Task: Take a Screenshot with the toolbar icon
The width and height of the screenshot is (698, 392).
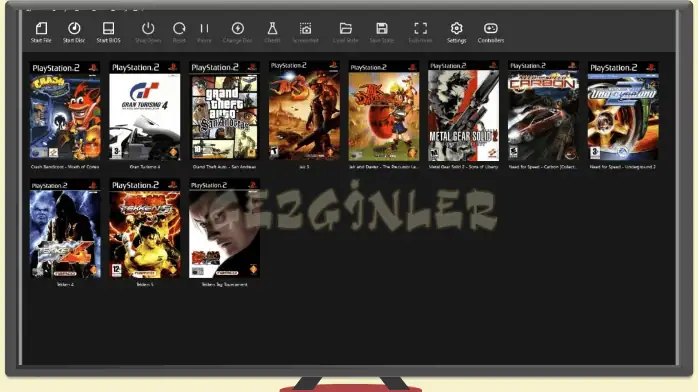Action: tap(305, 28)
